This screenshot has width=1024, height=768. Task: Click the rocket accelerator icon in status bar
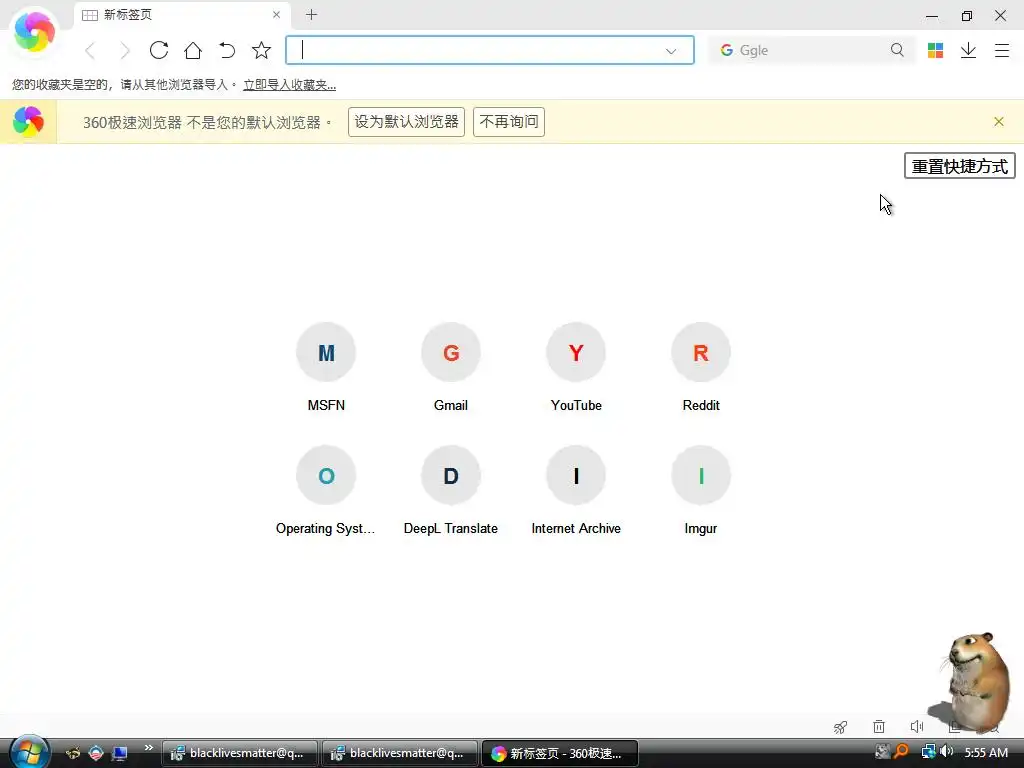[x=840, y=726]
